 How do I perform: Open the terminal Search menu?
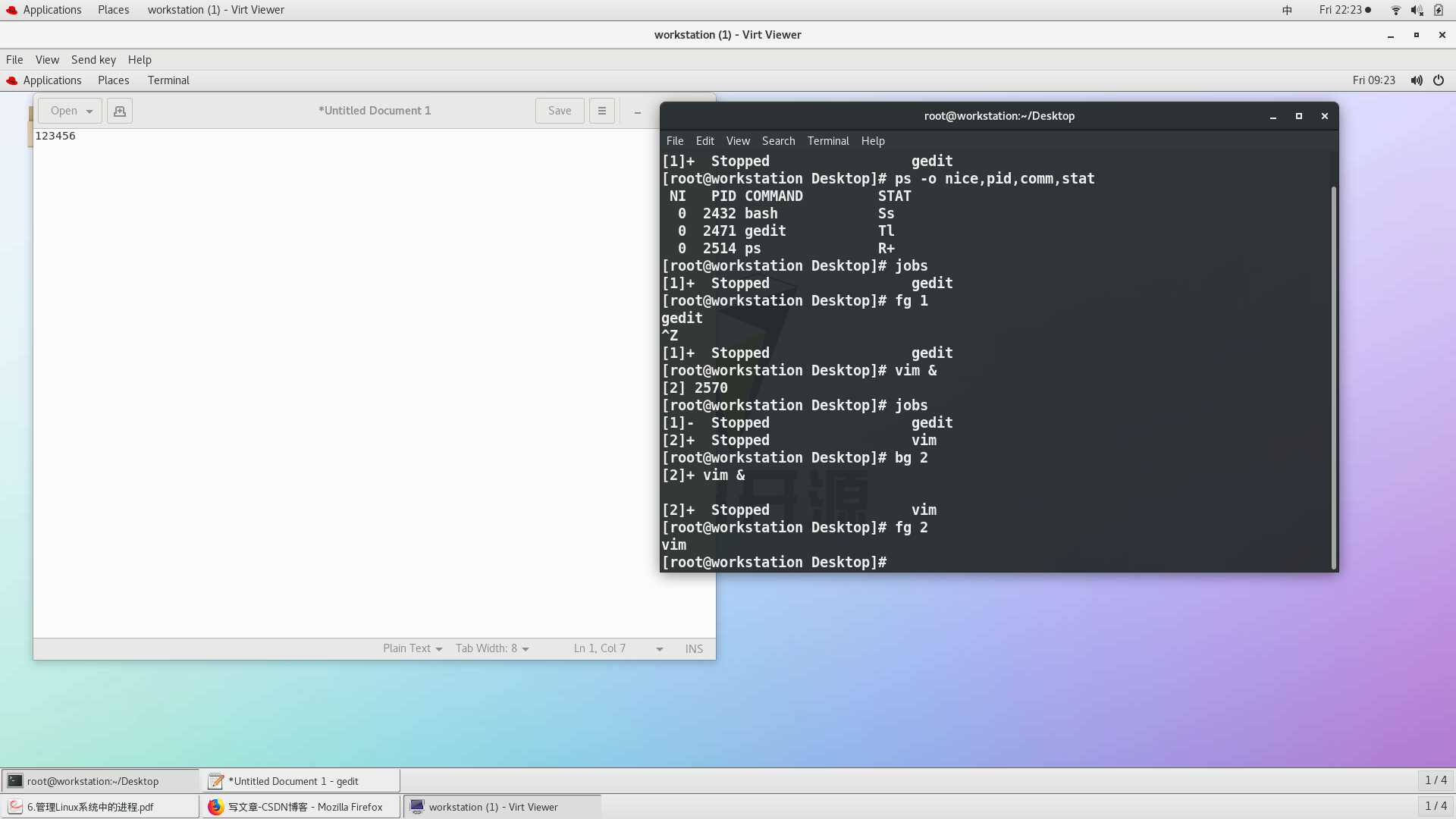click(x=778, y=141)
